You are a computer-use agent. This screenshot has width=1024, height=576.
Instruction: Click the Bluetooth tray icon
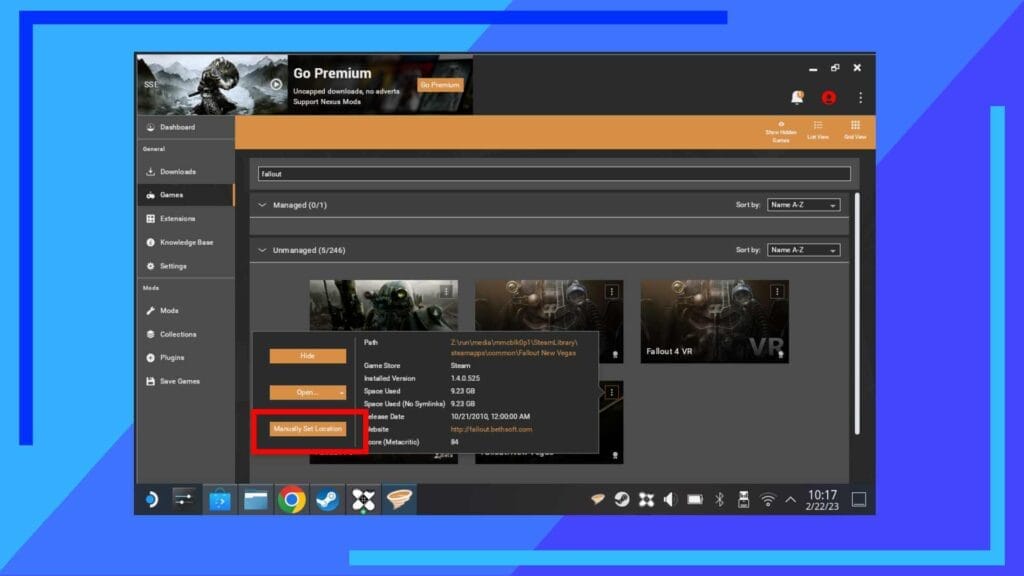tap(719, 500)
